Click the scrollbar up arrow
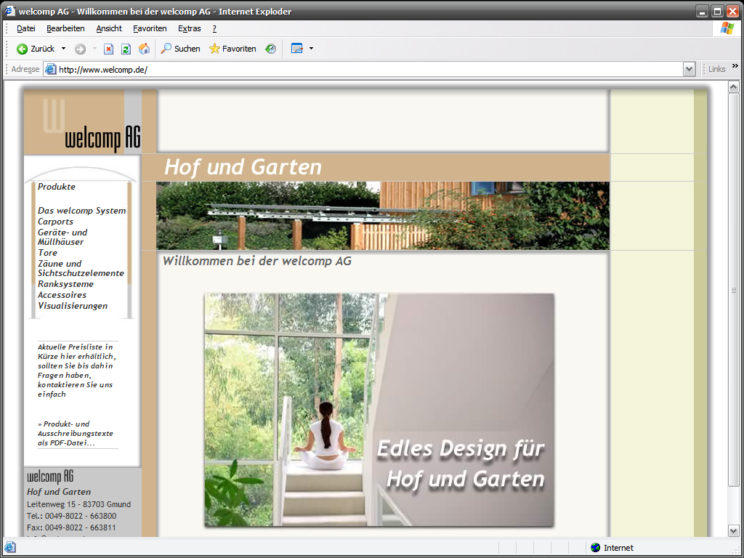Image resolution: width=744 pixels, height=558 pixels. point(734,87)
